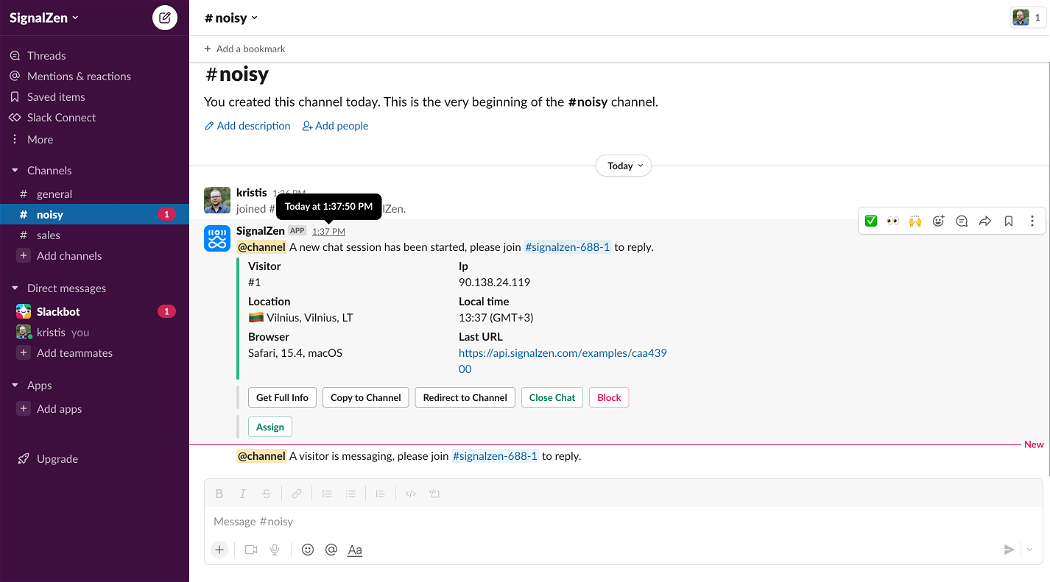Click Add apps plus icon
This screenshot has height=582, width=1050.
[x=23, y=409]
